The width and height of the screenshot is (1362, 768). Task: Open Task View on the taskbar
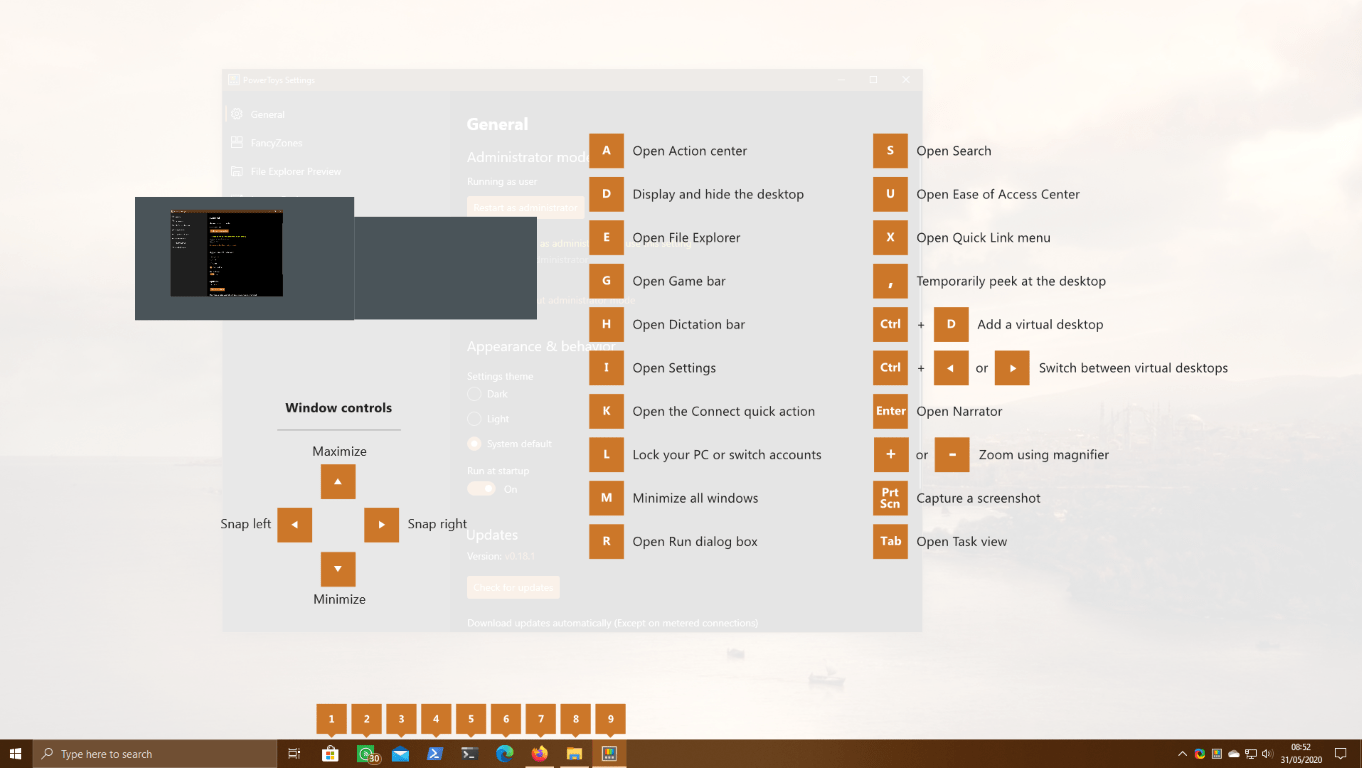pyautogui.click(x=294, y=753)
